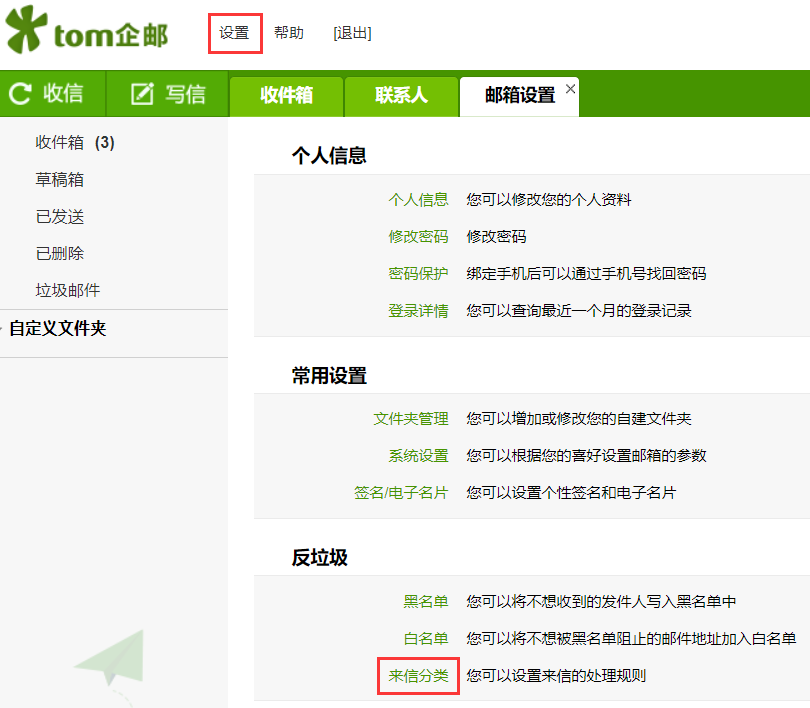Screen dimensions: 810x708
Task: Open the 已删除 folder
Action: pos(60,254)
